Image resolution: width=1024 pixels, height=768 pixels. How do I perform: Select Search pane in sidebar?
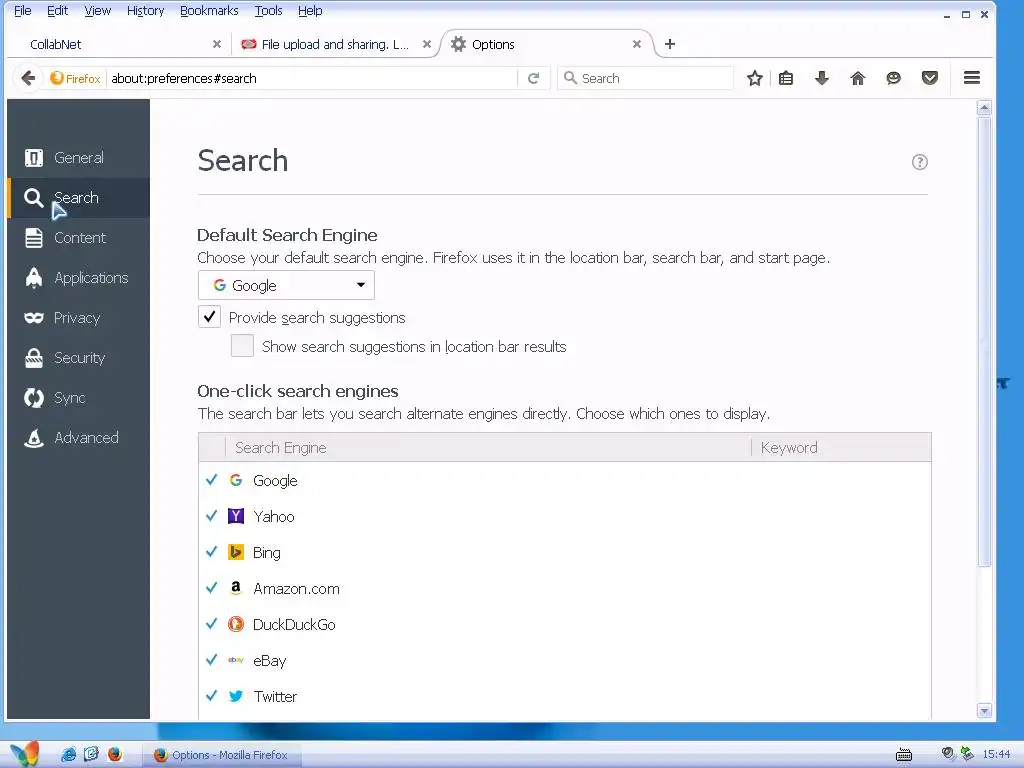[78, 197]
